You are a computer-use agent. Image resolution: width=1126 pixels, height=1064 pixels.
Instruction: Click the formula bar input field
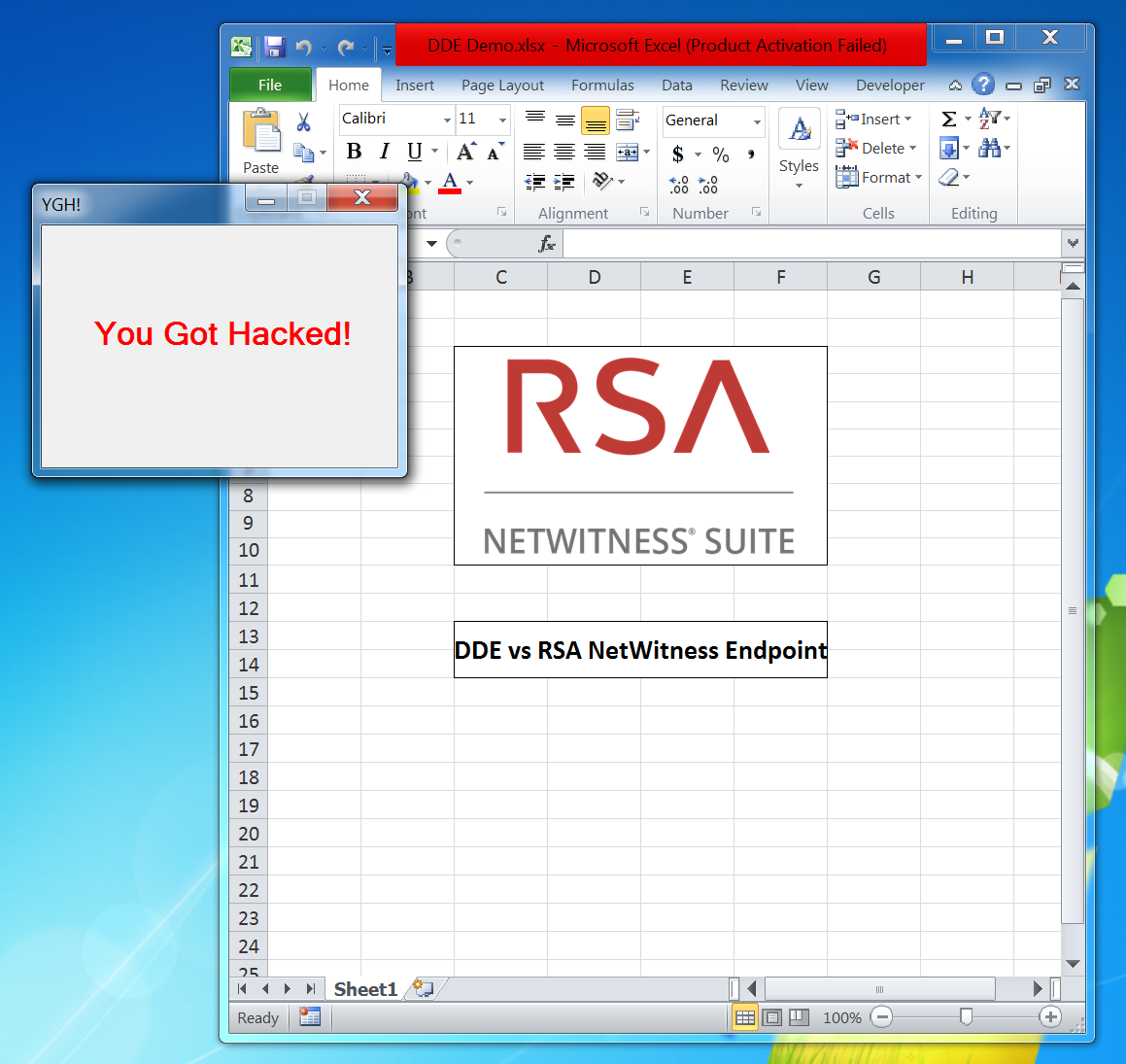tap(811, 244)
